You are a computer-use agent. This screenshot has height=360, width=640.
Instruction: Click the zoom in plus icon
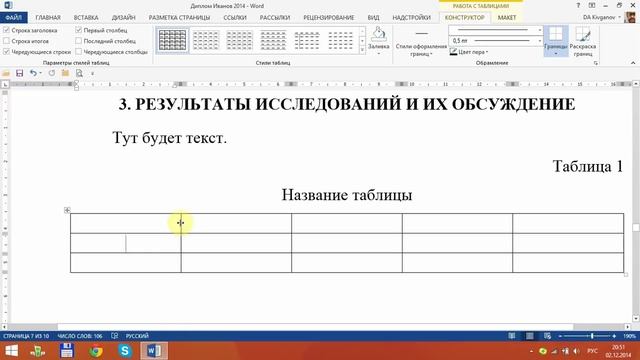click(x=614, y=336)
